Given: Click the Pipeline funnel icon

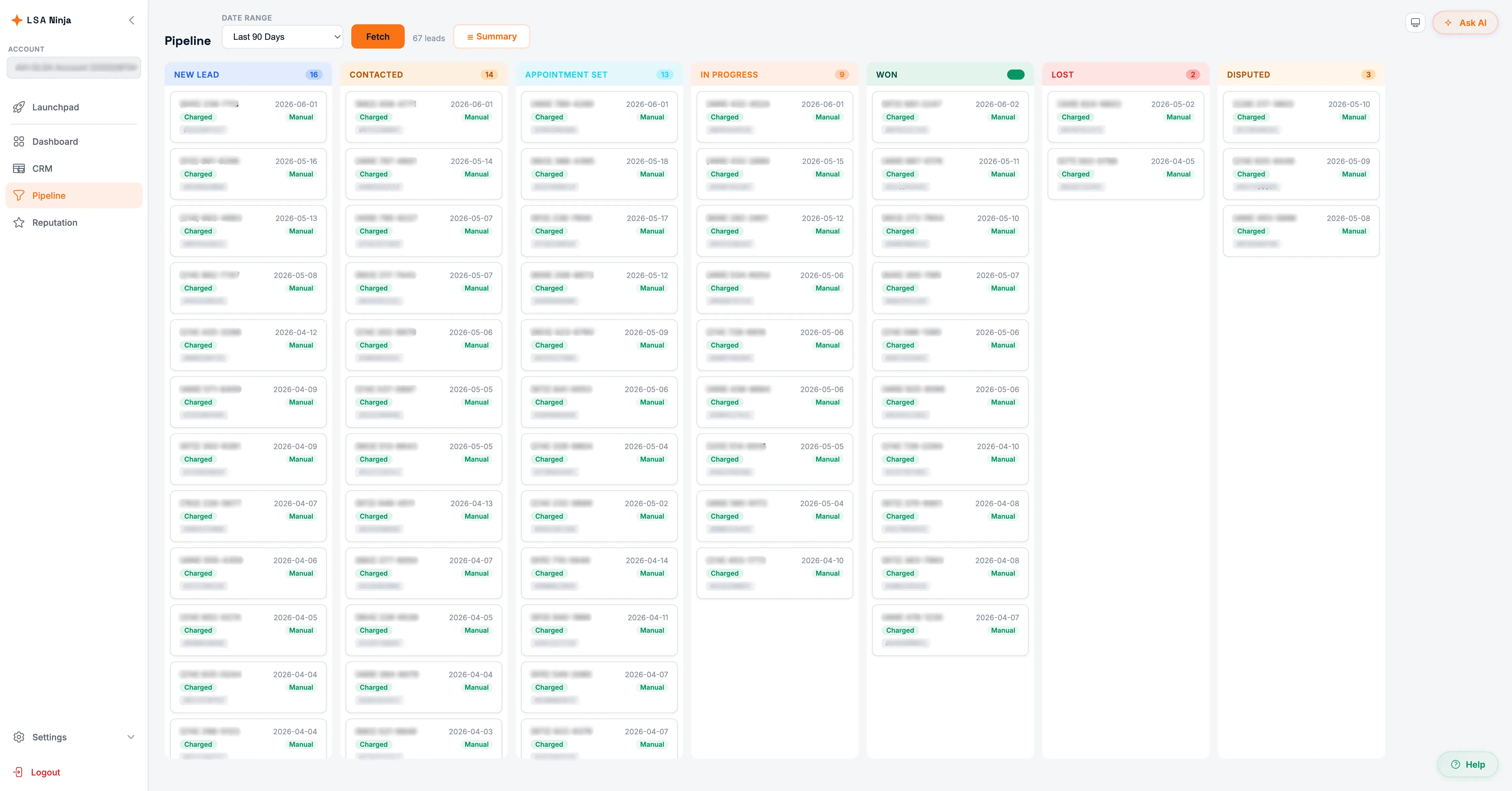Looking at the screenshot, I should point(19,195).
